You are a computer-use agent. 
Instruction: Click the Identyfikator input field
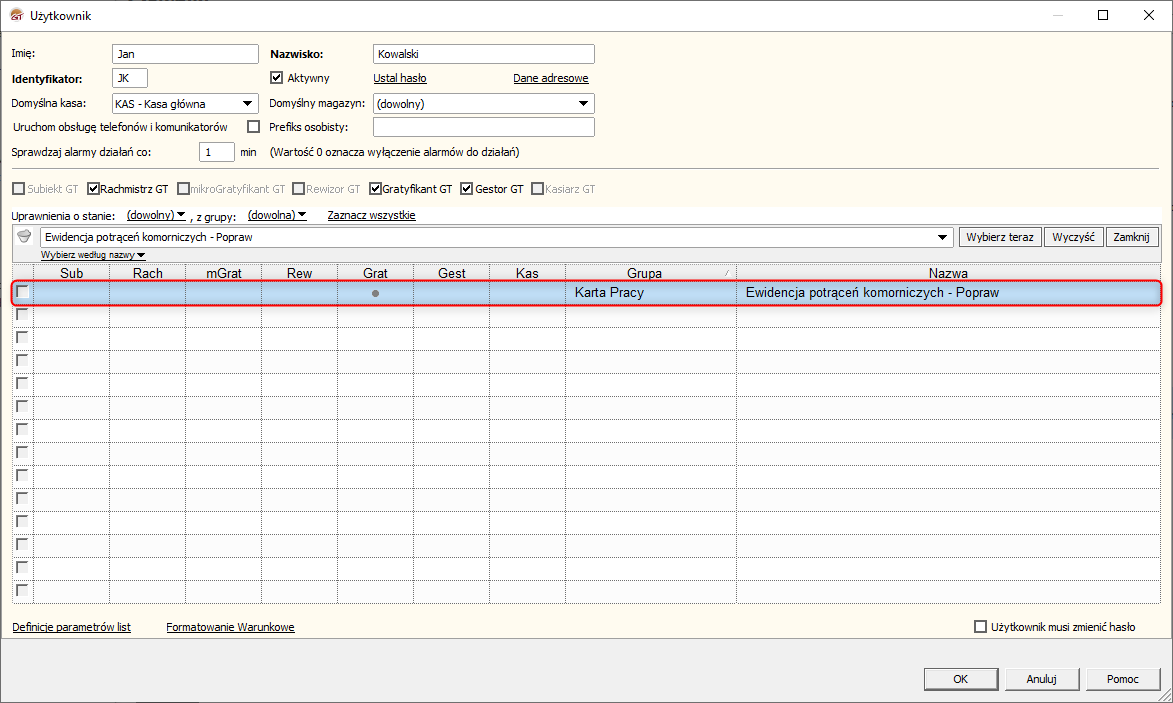tap(130, 78)
